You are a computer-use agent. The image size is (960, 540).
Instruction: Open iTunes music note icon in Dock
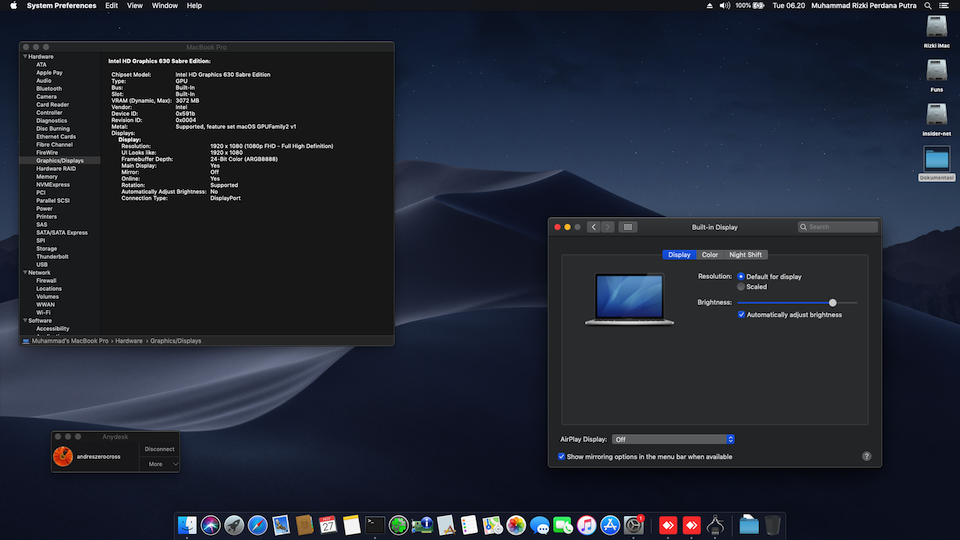587,525
